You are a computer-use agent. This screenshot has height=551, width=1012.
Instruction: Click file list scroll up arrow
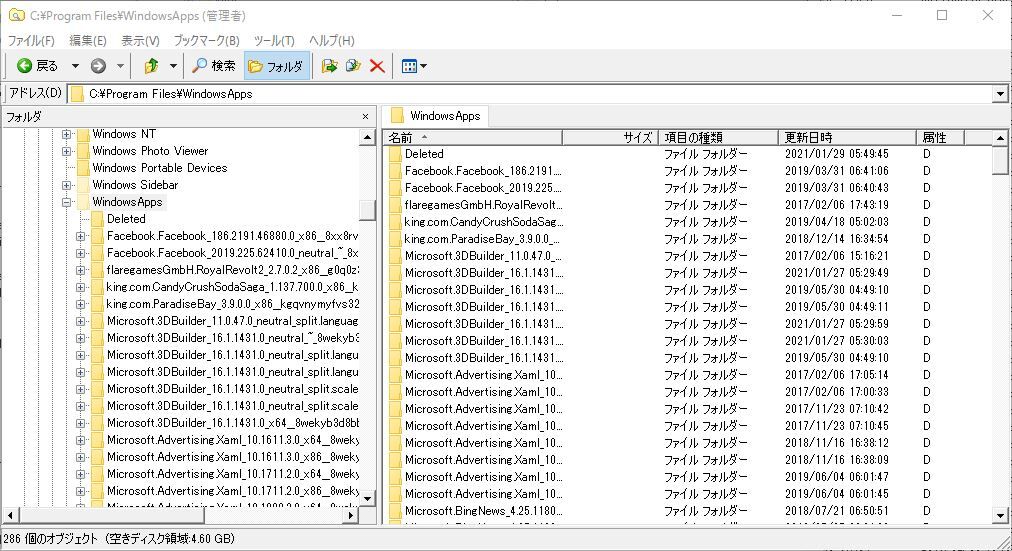pos(1000,137)
